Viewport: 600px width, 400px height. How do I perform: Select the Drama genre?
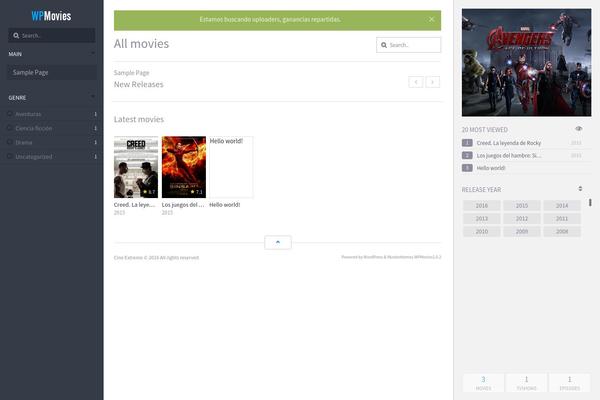24,142
